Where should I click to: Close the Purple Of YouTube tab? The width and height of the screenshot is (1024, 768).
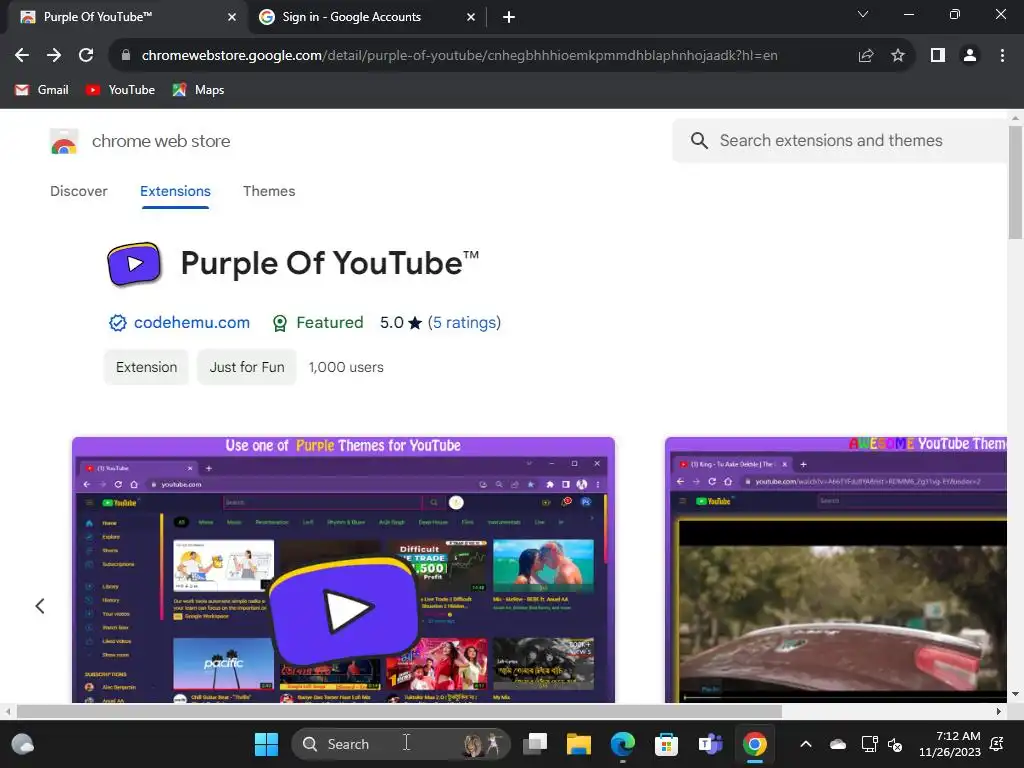pos(232,17)
